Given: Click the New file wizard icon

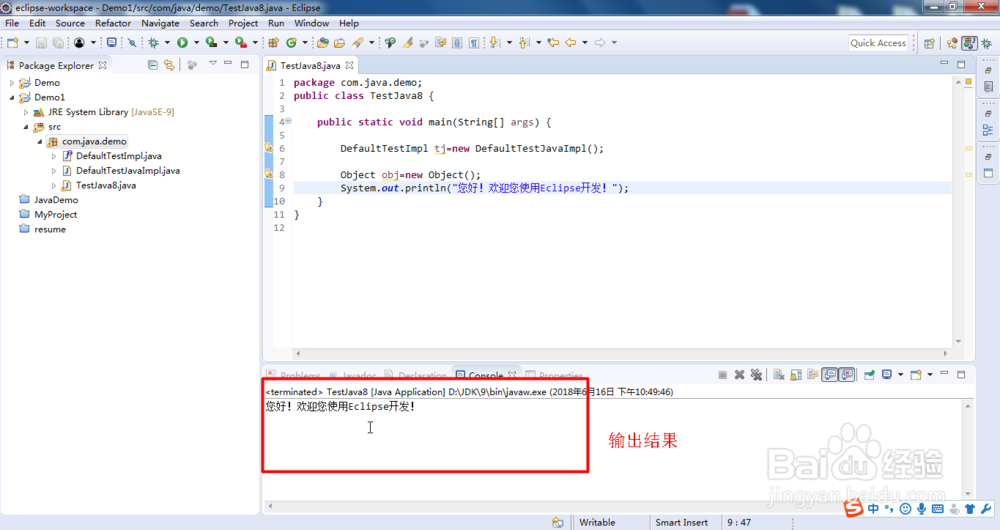Looking at the screenshot, I should pos(13,43).
